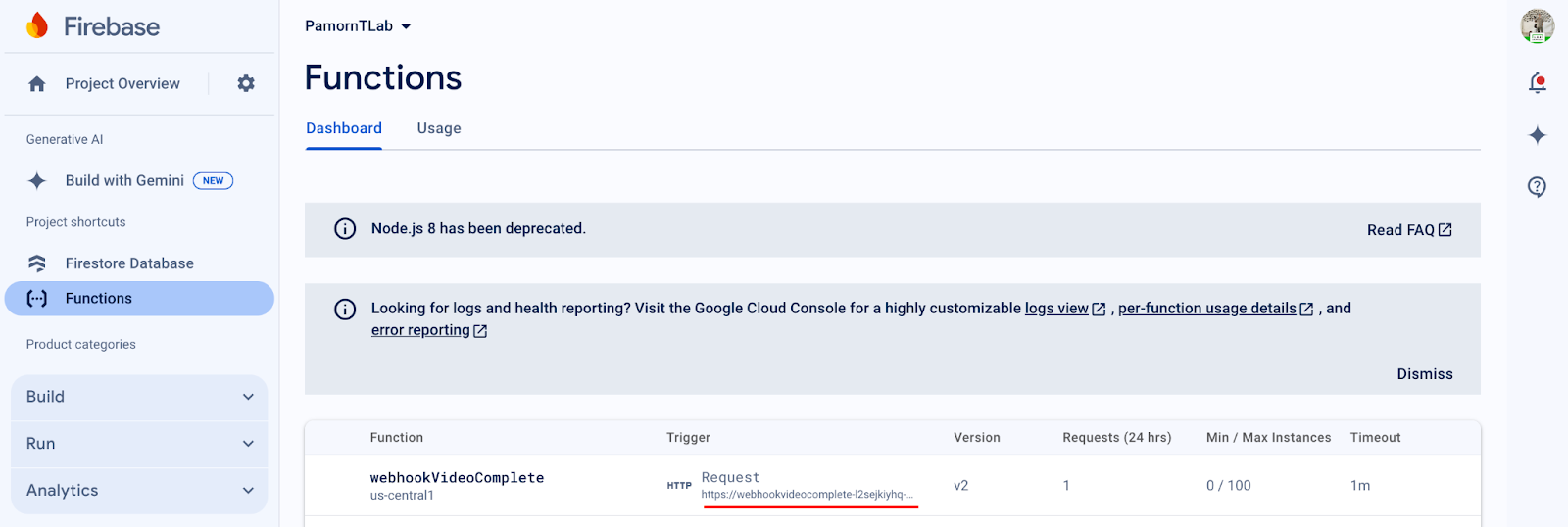Open the error reporting link
The width and height of the screenshot is (1568, 527).
(420, 330)
